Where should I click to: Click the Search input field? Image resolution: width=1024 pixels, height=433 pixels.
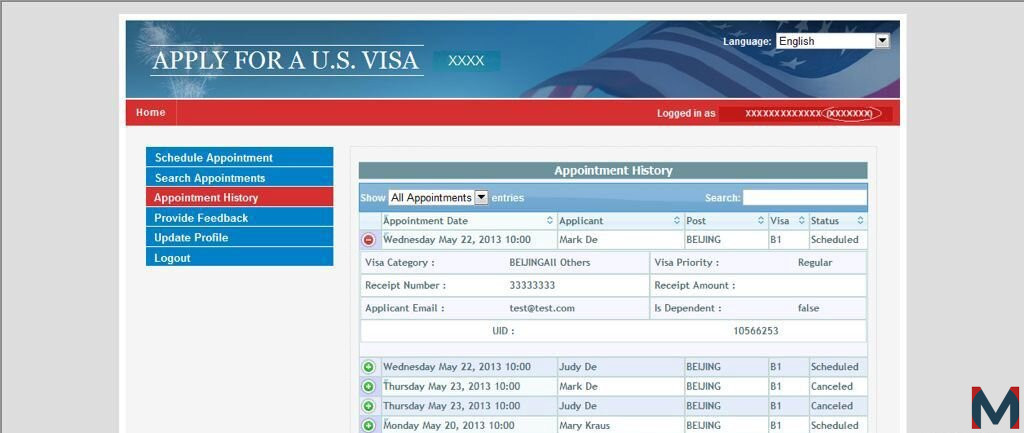805,197
